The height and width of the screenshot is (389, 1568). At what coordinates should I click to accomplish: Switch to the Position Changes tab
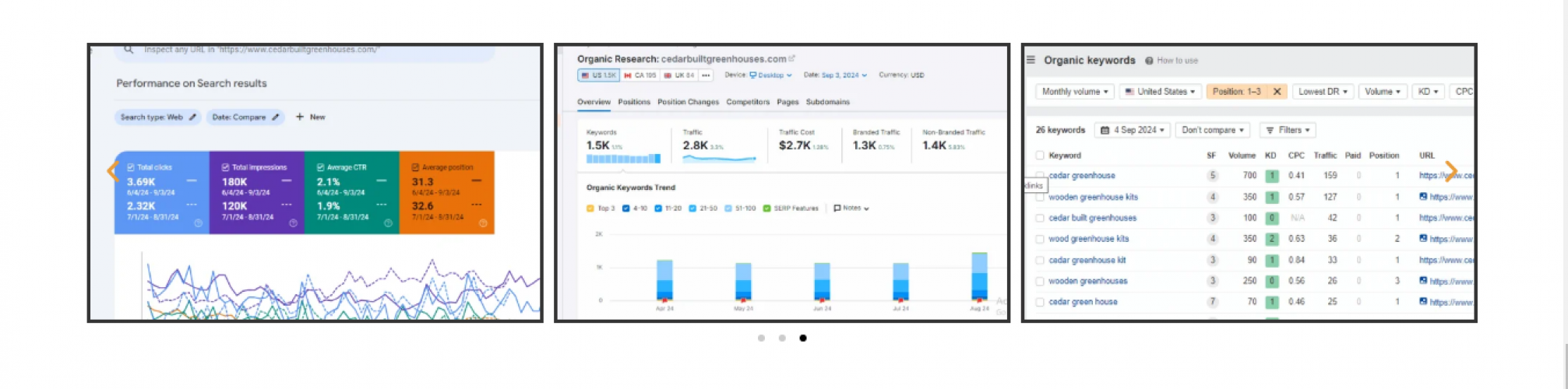click(x=688, y=102)
